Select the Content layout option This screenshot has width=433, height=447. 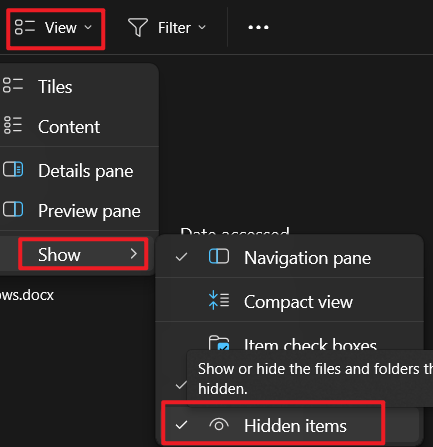(x=79, y=126)
